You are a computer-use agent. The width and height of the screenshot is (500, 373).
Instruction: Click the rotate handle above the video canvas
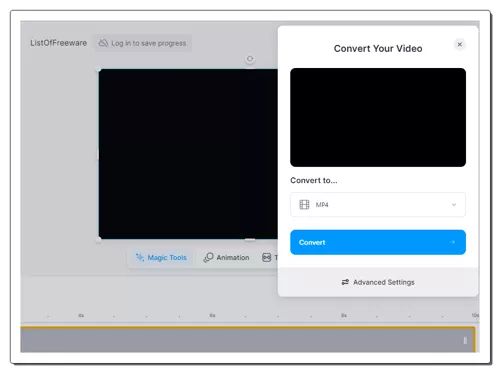(x=250, y=59)
